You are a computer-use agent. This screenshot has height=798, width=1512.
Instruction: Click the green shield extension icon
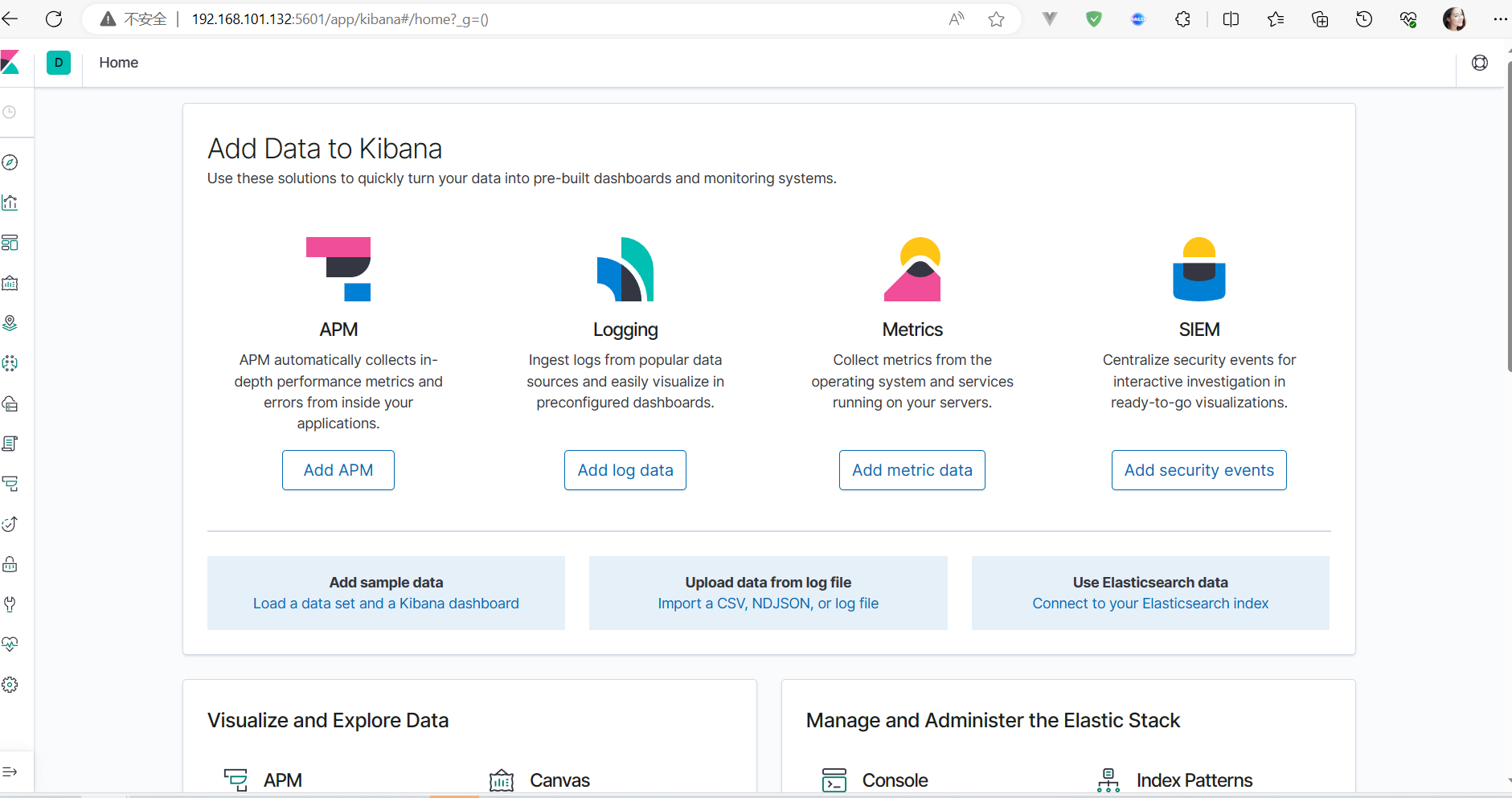(x=1094, y=19)
